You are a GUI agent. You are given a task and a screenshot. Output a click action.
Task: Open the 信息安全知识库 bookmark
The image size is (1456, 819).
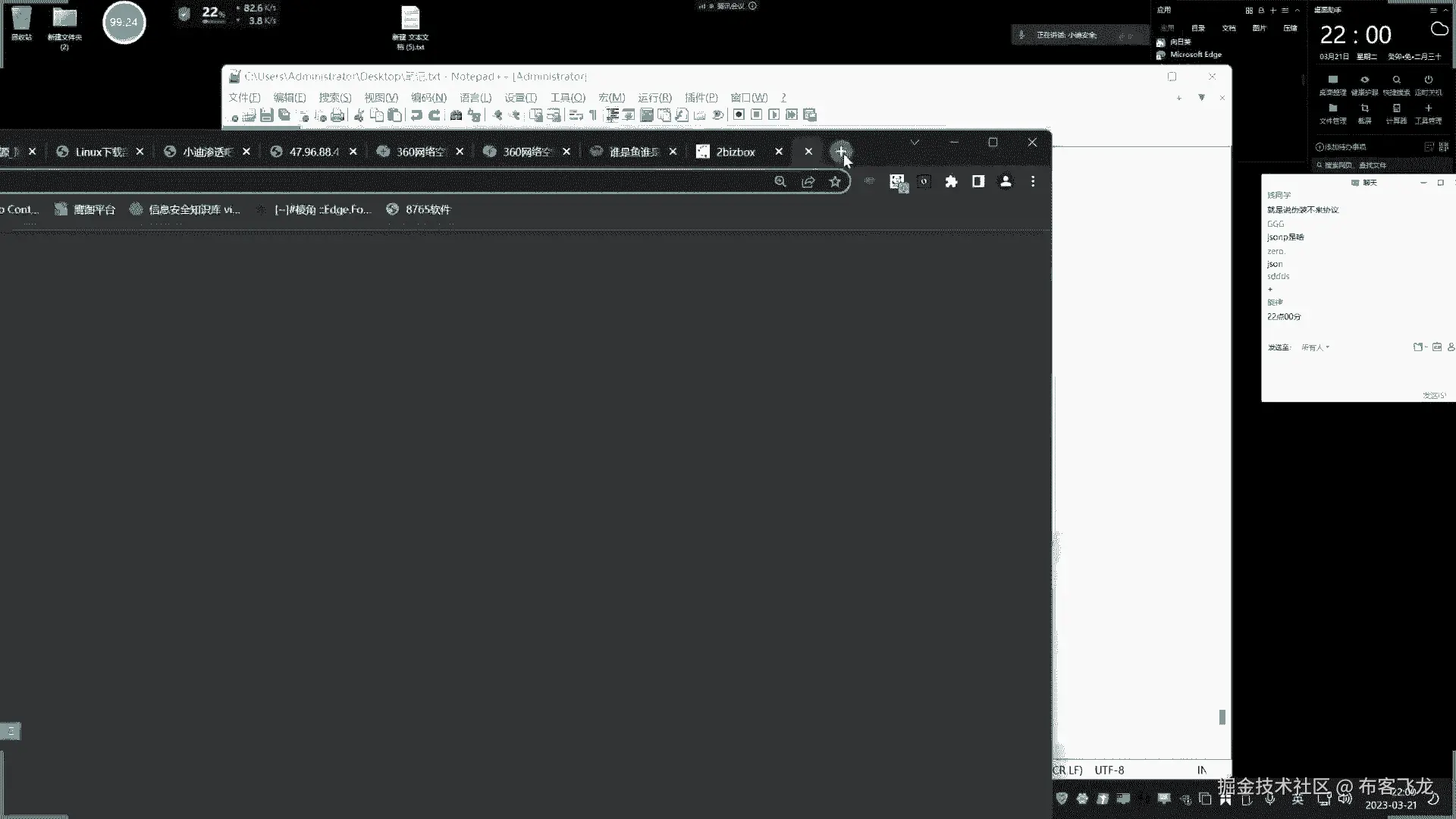[193, 209]
